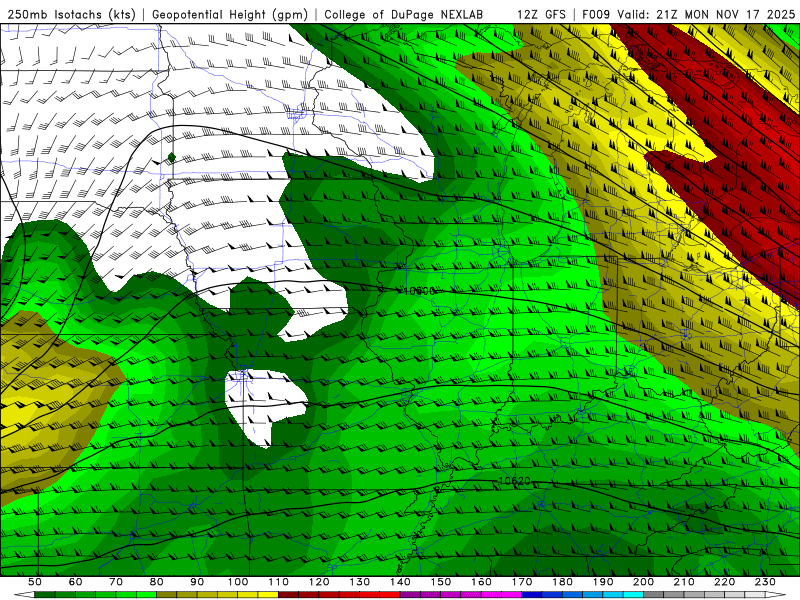Click the 60 label on the color scale

click(76, 582)
